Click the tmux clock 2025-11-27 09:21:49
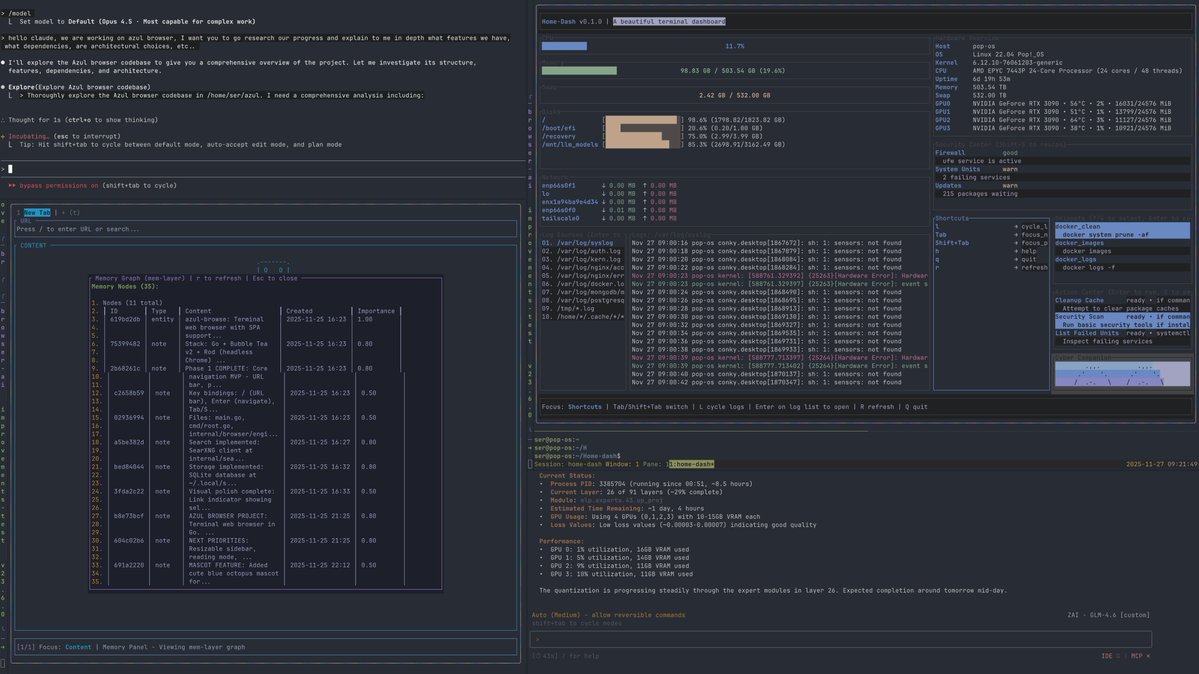1199x674 pixels. [1162, 464]
